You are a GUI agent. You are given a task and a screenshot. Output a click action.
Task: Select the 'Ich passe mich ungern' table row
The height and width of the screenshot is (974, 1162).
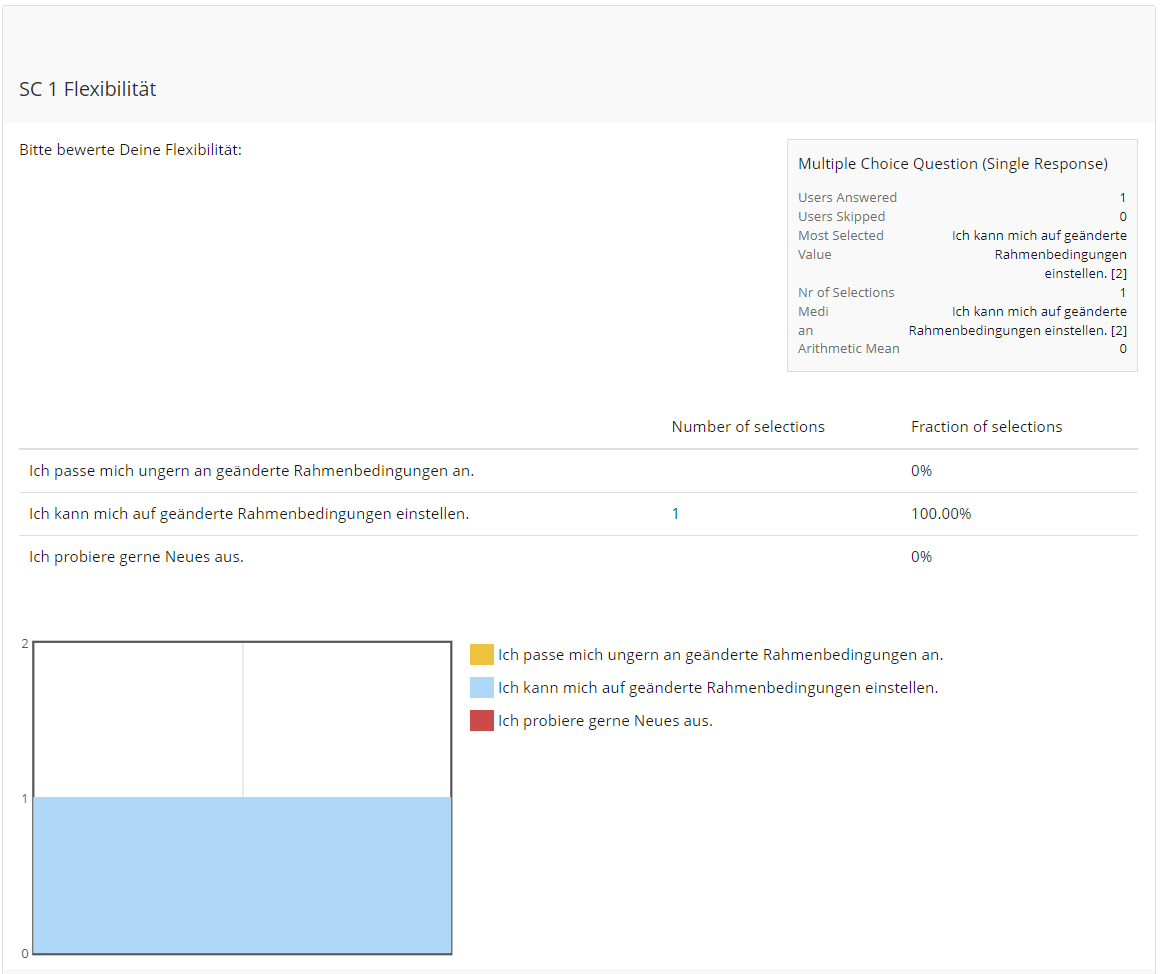tap(251, 471)
